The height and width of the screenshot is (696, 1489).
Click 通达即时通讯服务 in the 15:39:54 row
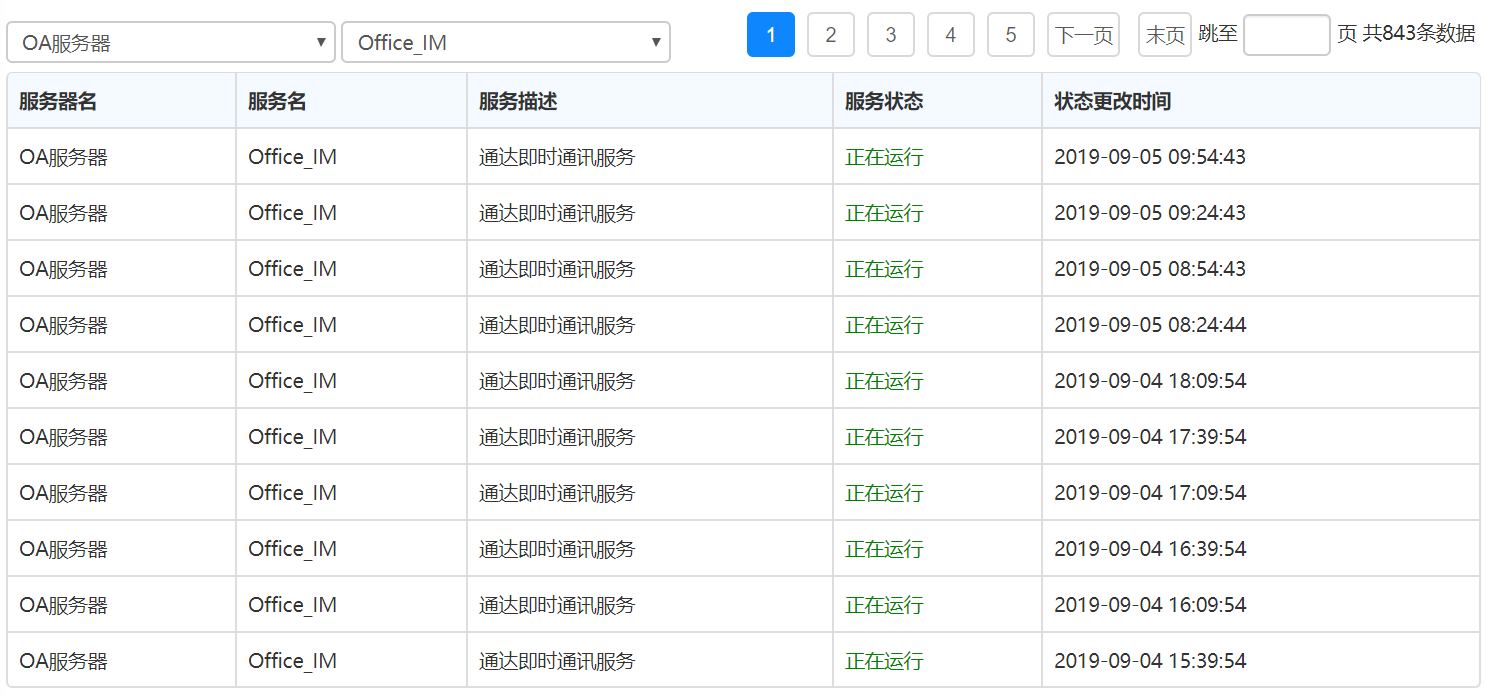(x=557, y=661)
